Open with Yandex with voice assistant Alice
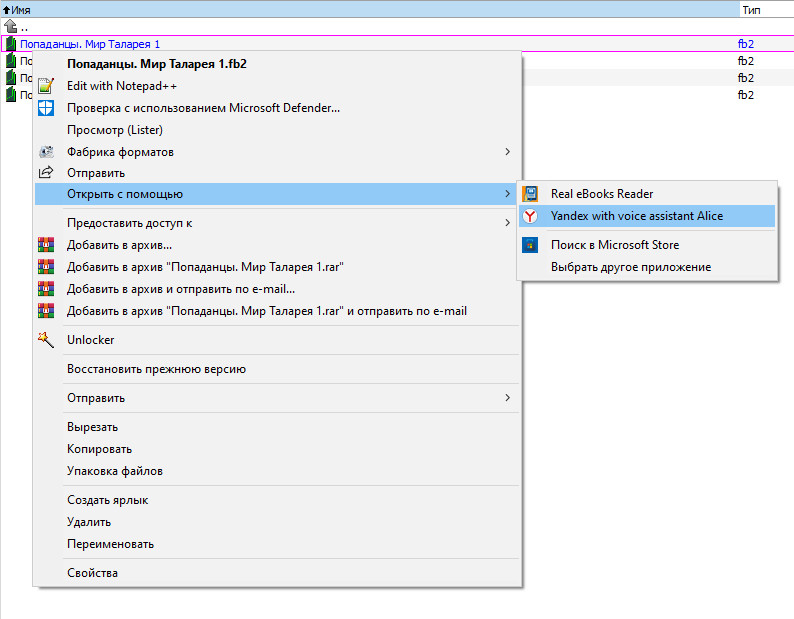This screenshot has width=794, height=619. (647, 216)
